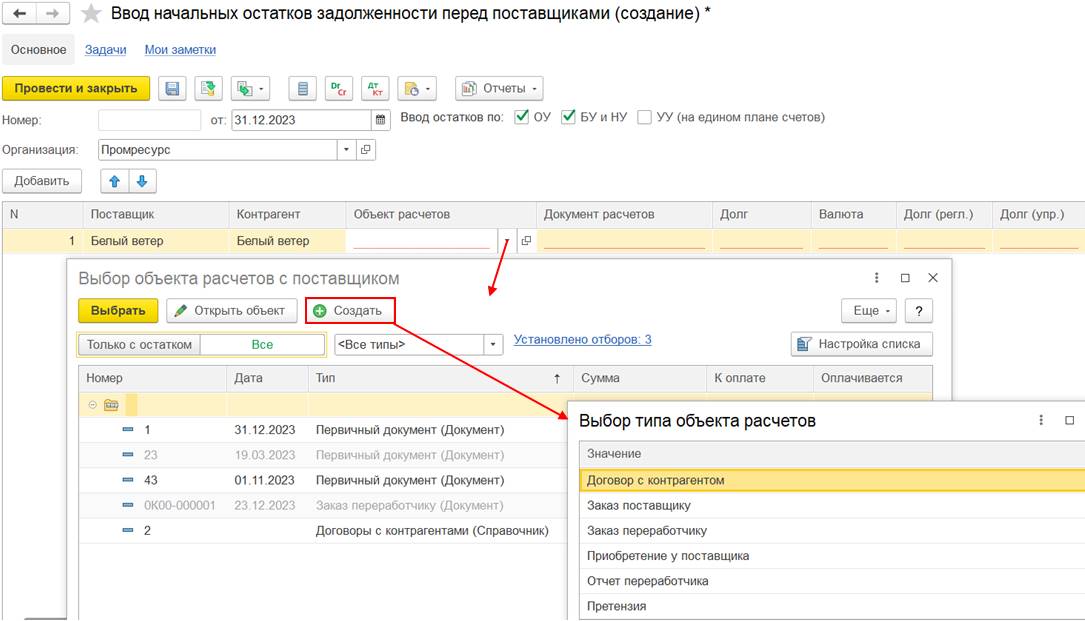This screenshot has height=621, width=1085.
Task: Uncheck the БУ и НУ checkbox
Action: (569, 117)
